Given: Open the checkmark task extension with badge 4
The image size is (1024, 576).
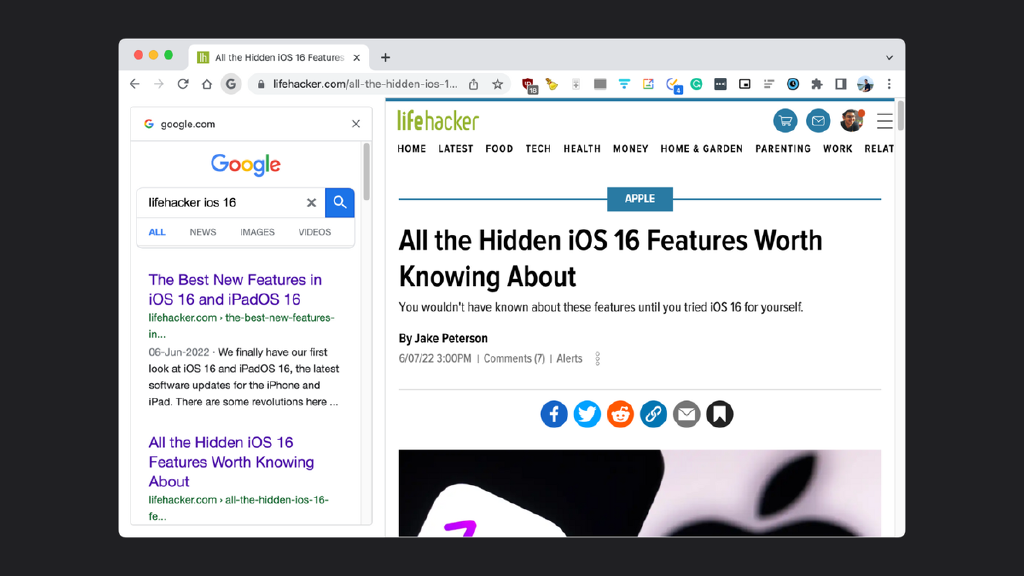Looking at the screenshot, I should pyautogui.click(x=673, y=85).
